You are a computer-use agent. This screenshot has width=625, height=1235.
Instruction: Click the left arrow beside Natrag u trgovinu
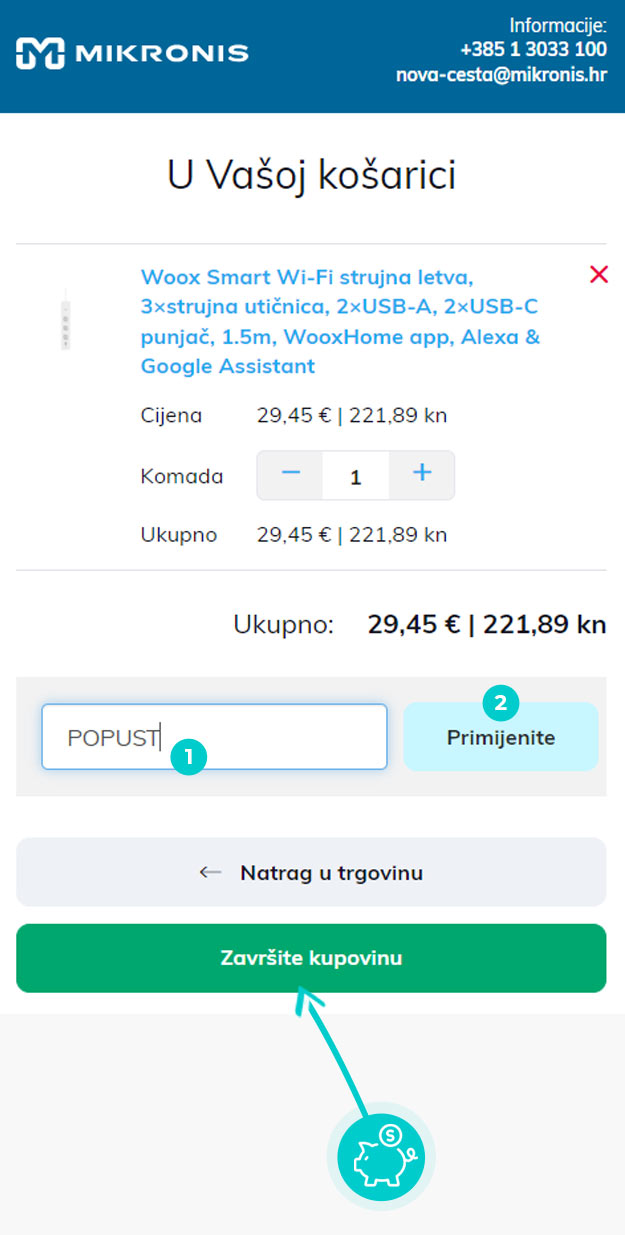pos(210,873)
